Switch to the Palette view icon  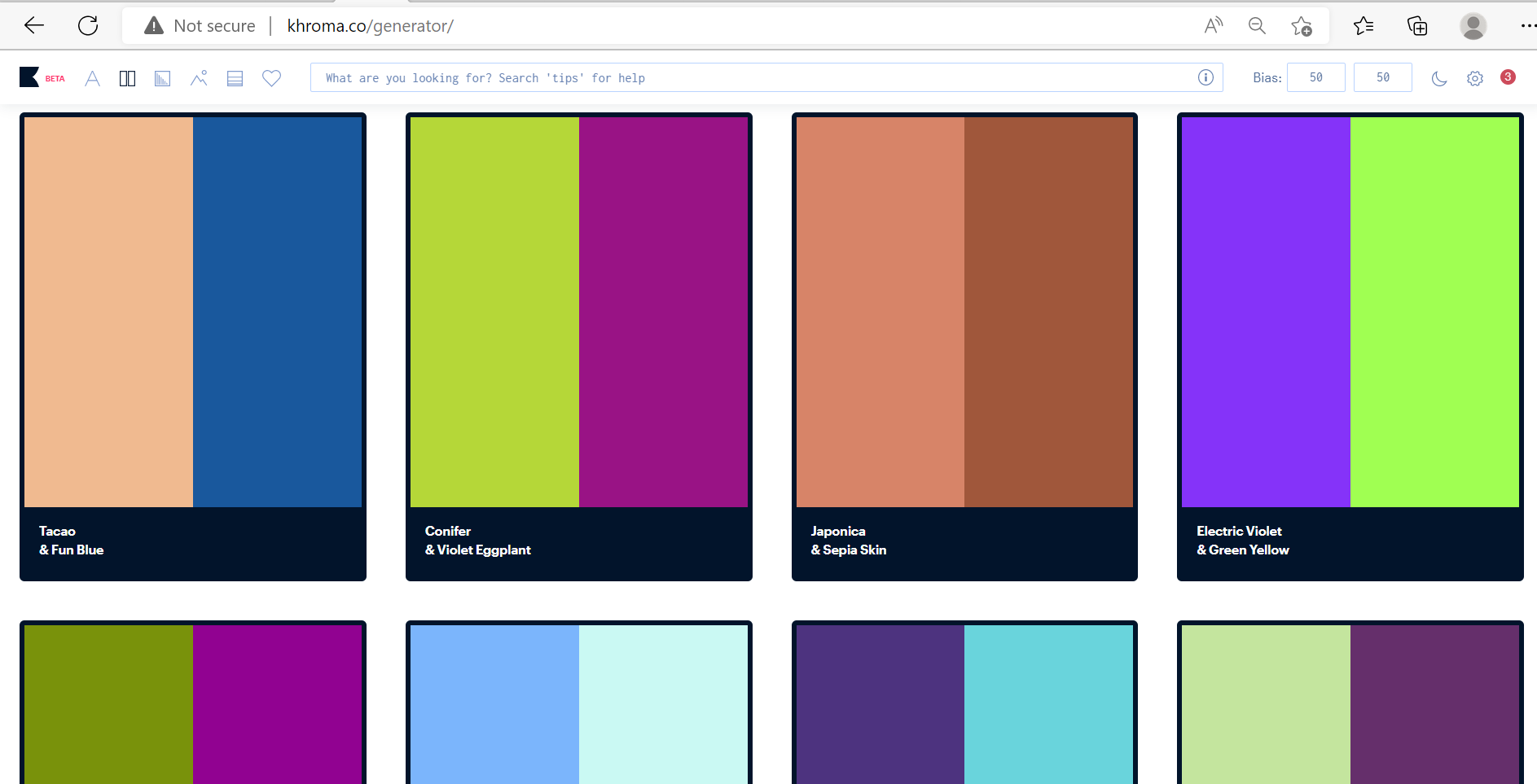point(235,78)
